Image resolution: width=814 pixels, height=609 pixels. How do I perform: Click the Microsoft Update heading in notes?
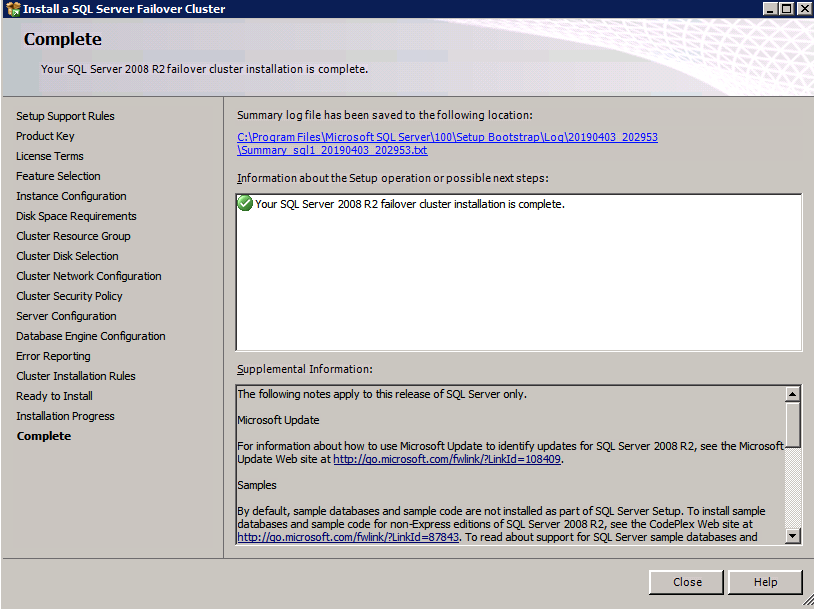(x=278, y=420)
